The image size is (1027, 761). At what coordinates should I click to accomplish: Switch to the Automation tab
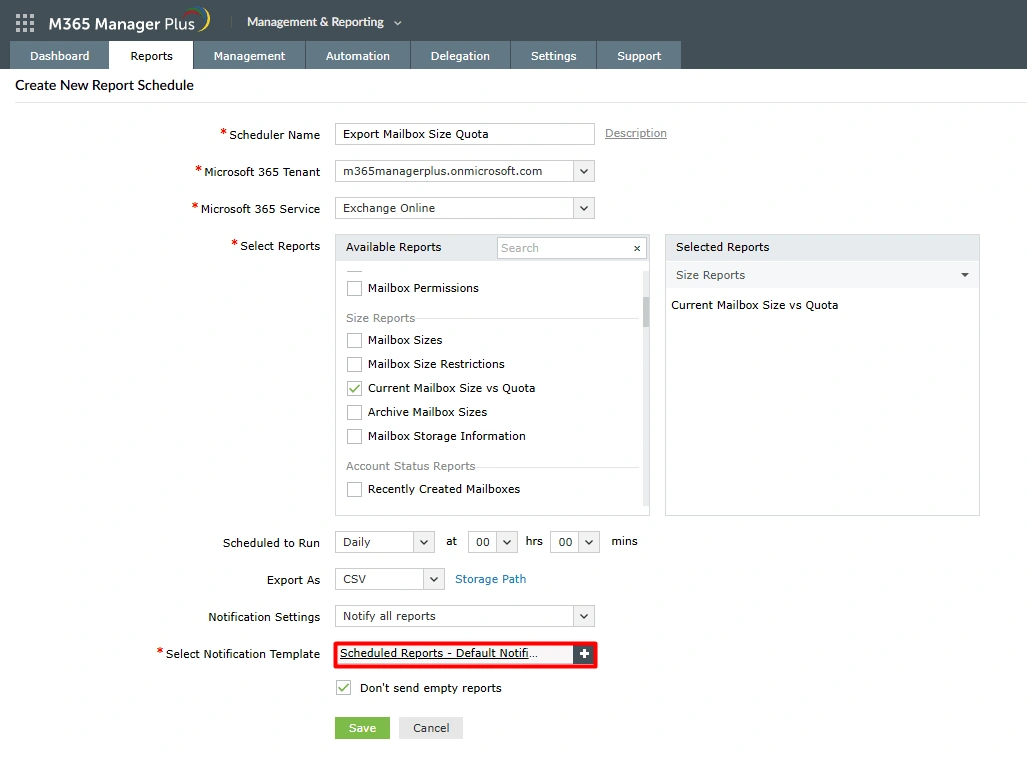pos(357,56)
